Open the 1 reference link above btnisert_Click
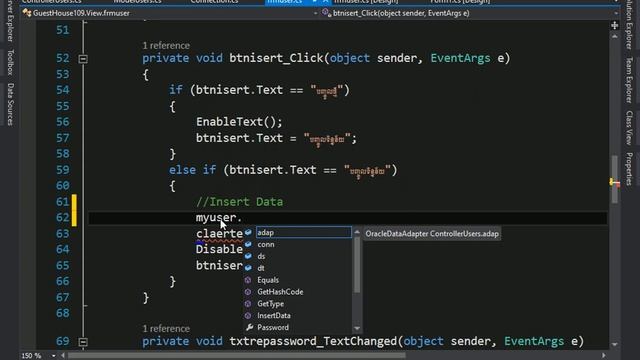Screen dimensions: 640x360 (166, 45)
